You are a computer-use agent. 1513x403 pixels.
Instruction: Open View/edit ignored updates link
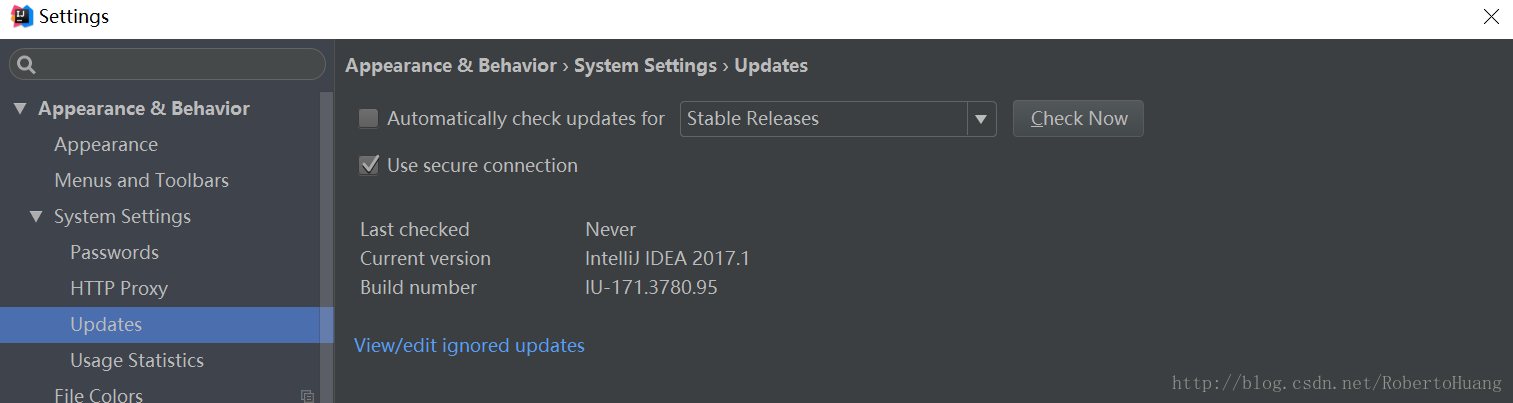click(469, 346)
